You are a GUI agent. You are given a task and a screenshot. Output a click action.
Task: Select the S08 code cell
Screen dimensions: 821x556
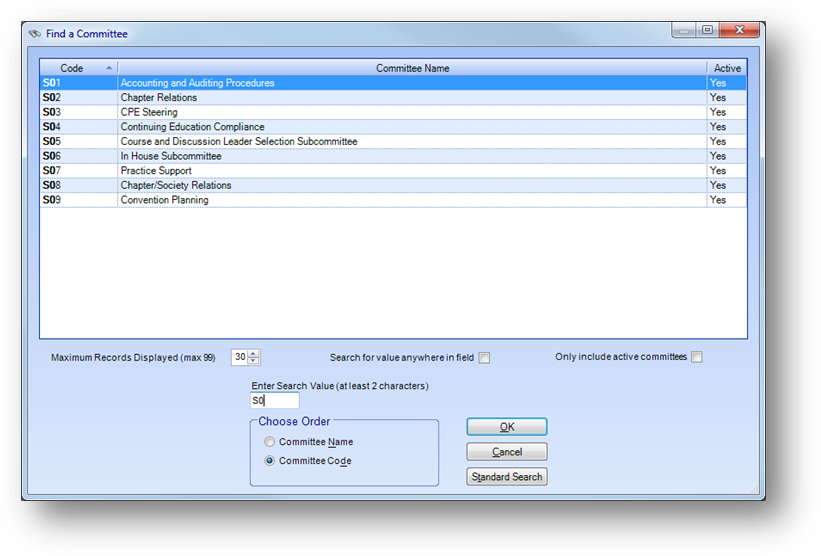click(x=79, y=185)
